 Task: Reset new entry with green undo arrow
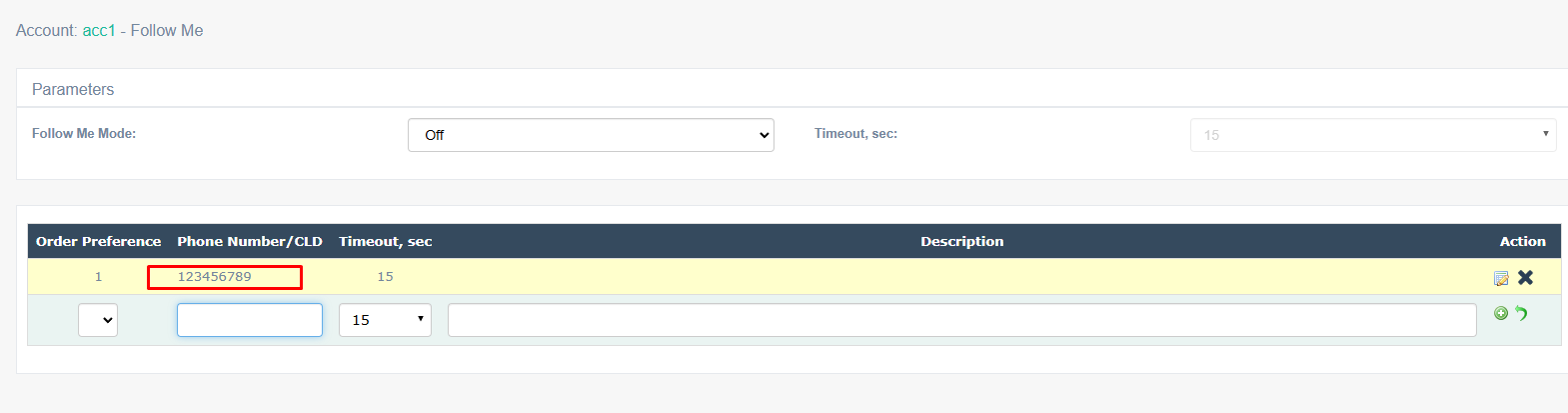click(1521, 313)
